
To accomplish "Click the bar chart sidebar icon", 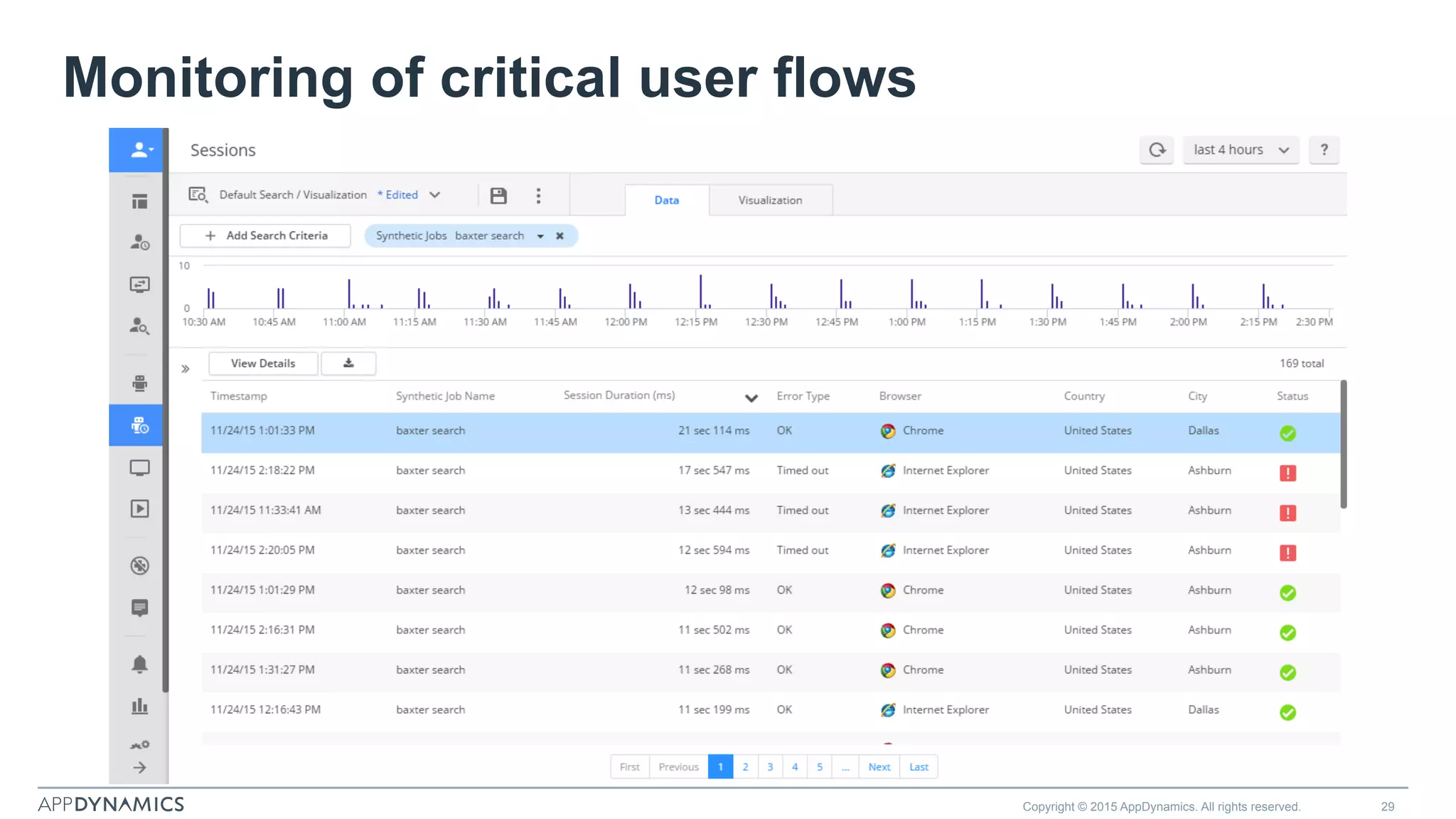I will tap(140, 706).
